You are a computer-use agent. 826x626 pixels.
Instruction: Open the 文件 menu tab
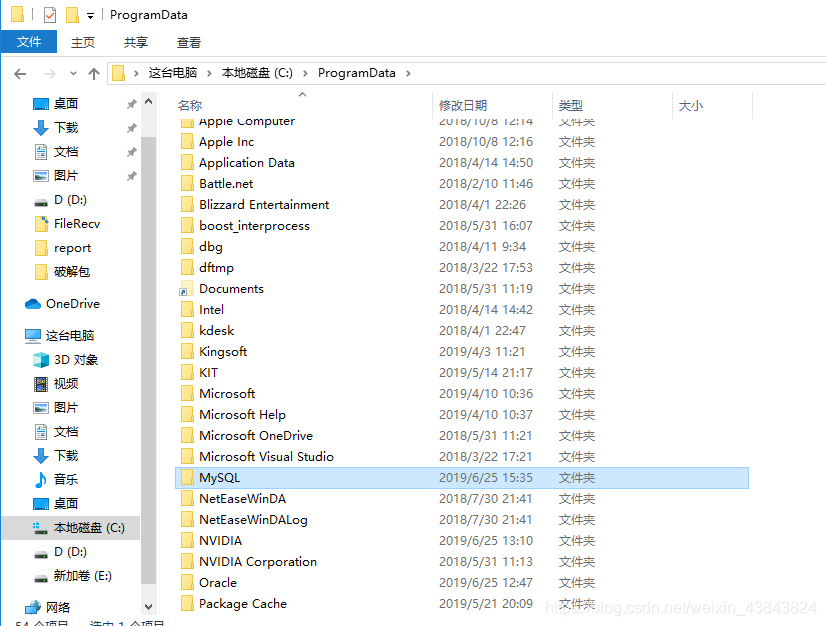pos(29,42)
